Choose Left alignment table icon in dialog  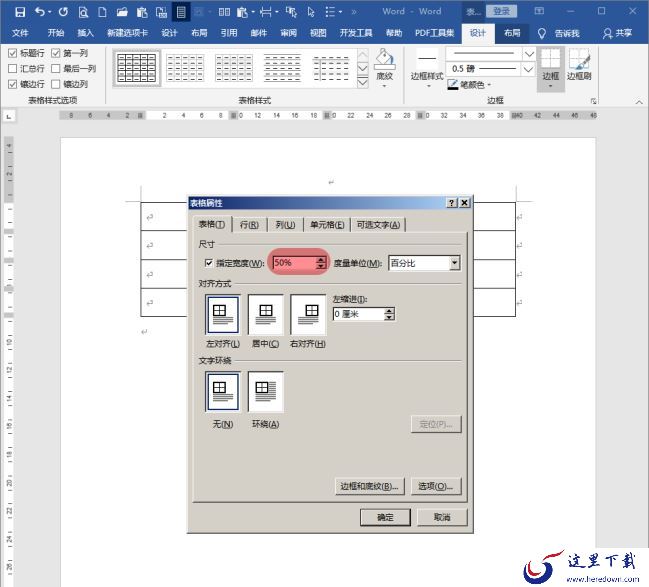tap(223, 314)
